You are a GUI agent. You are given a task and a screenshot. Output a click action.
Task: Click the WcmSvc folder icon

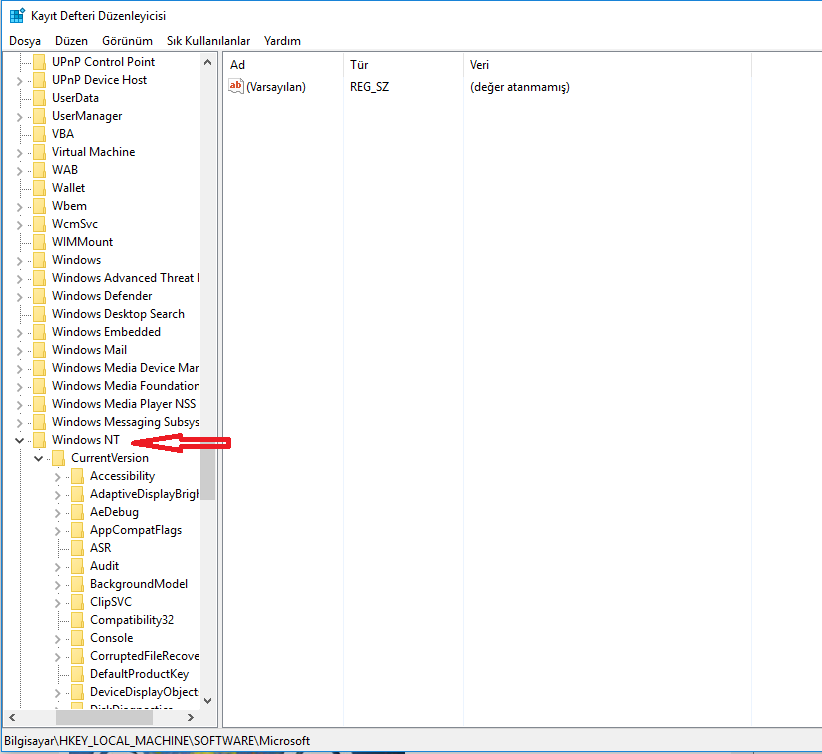coord(39,224)
